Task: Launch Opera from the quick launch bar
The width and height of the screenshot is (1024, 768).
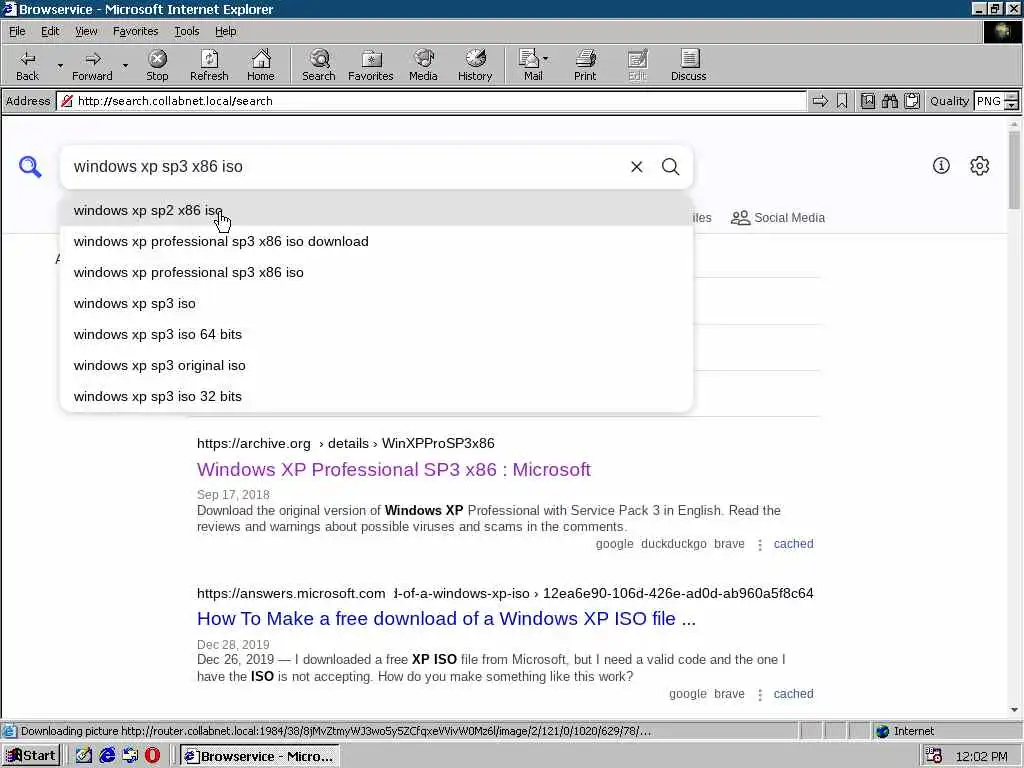Action: click(x=152, y=756)
